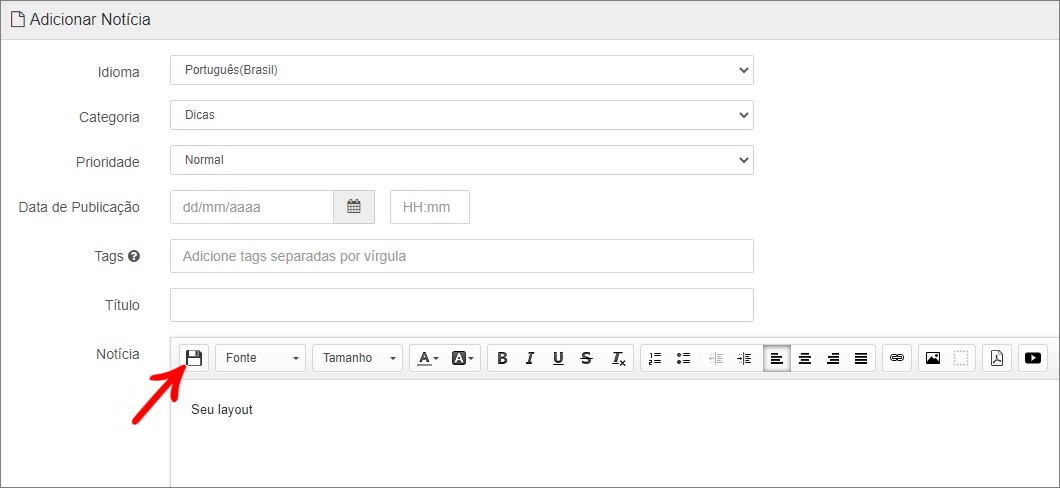Open the text color picker
The width and height of the screenshot is (1060, 488).
(x=428, y=358)
